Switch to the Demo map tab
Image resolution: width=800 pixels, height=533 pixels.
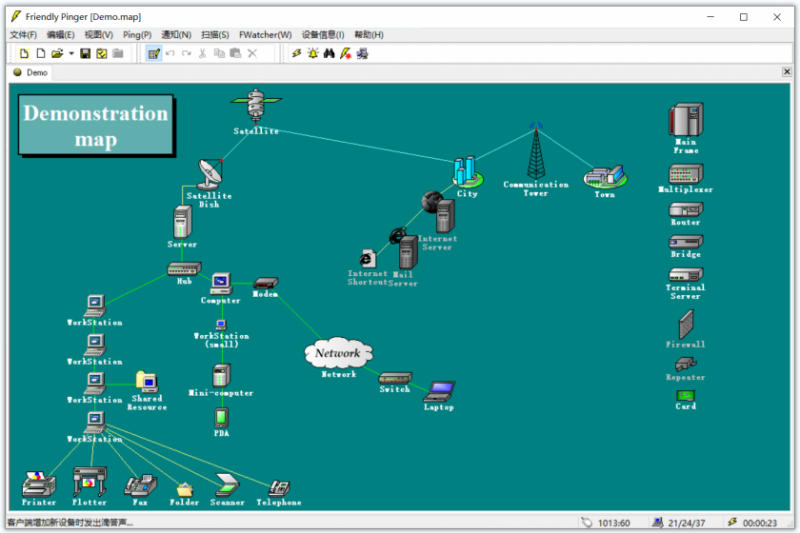(x=31, y=72)
